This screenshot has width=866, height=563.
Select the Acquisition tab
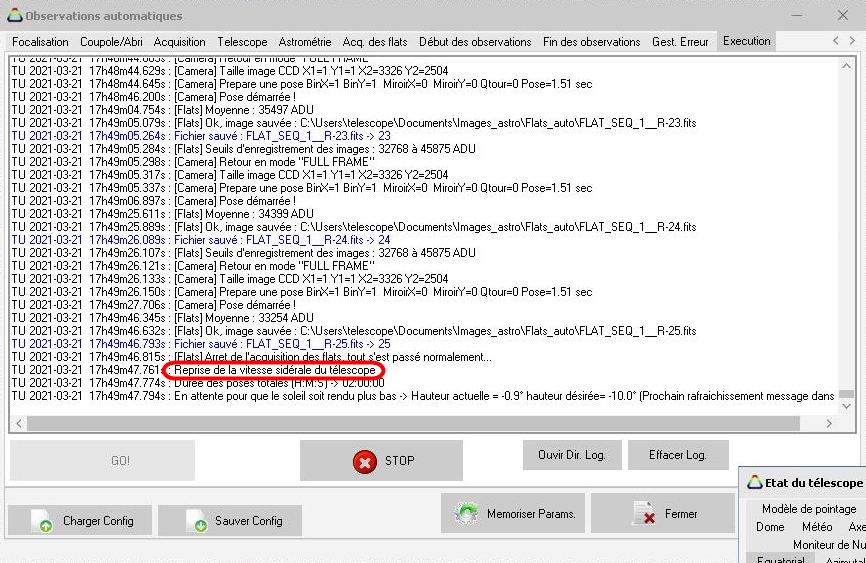pos(179,42)
